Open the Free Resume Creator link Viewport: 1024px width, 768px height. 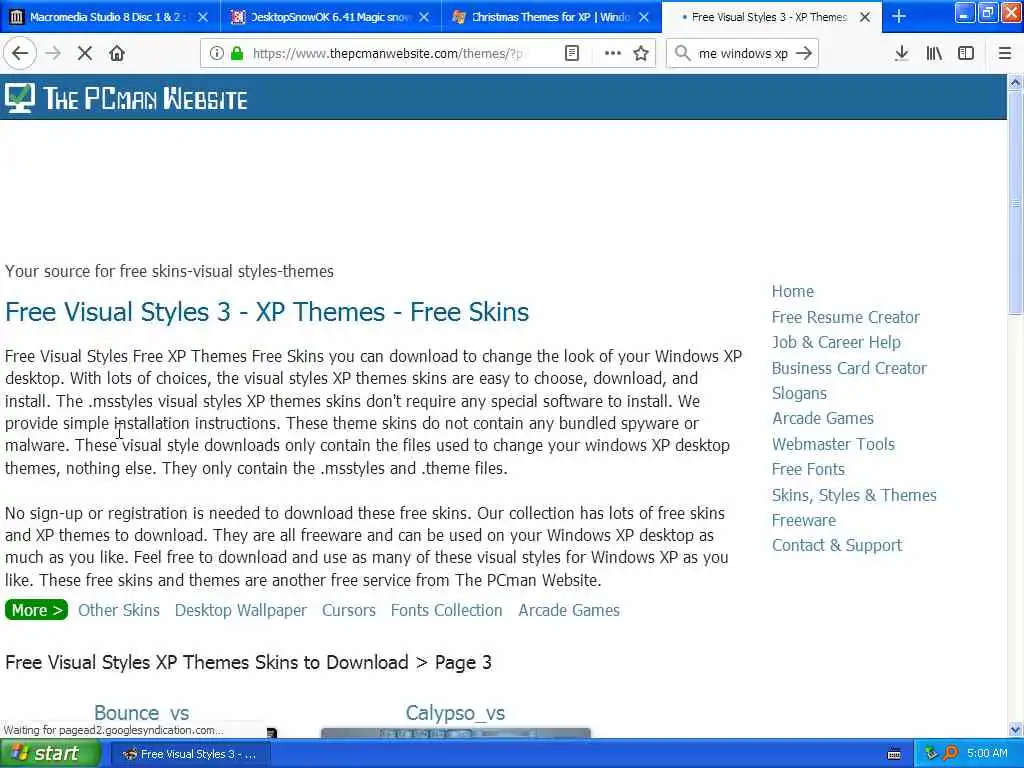click(845, 317)
